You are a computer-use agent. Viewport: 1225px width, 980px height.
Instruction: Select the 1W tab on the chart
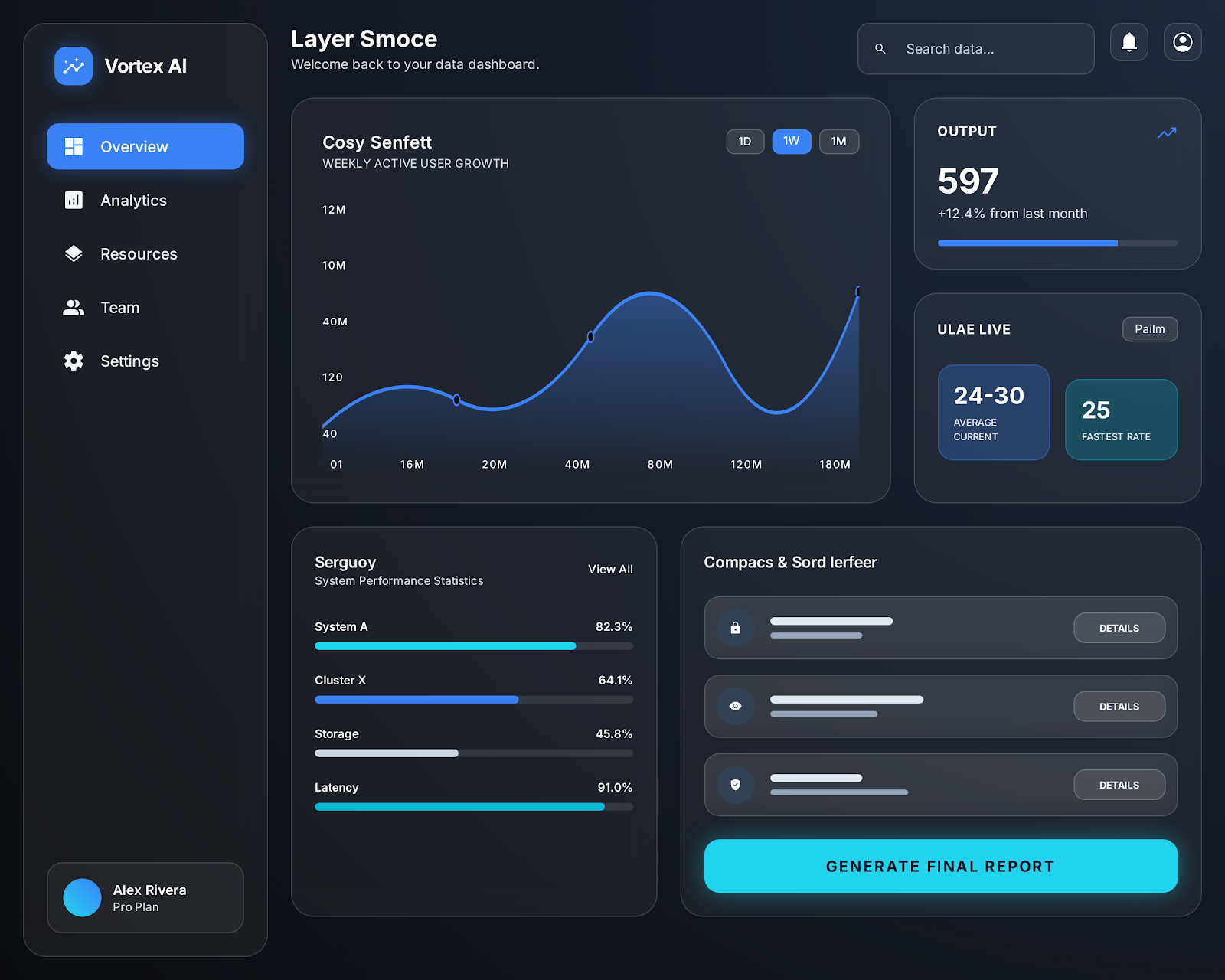791,142
